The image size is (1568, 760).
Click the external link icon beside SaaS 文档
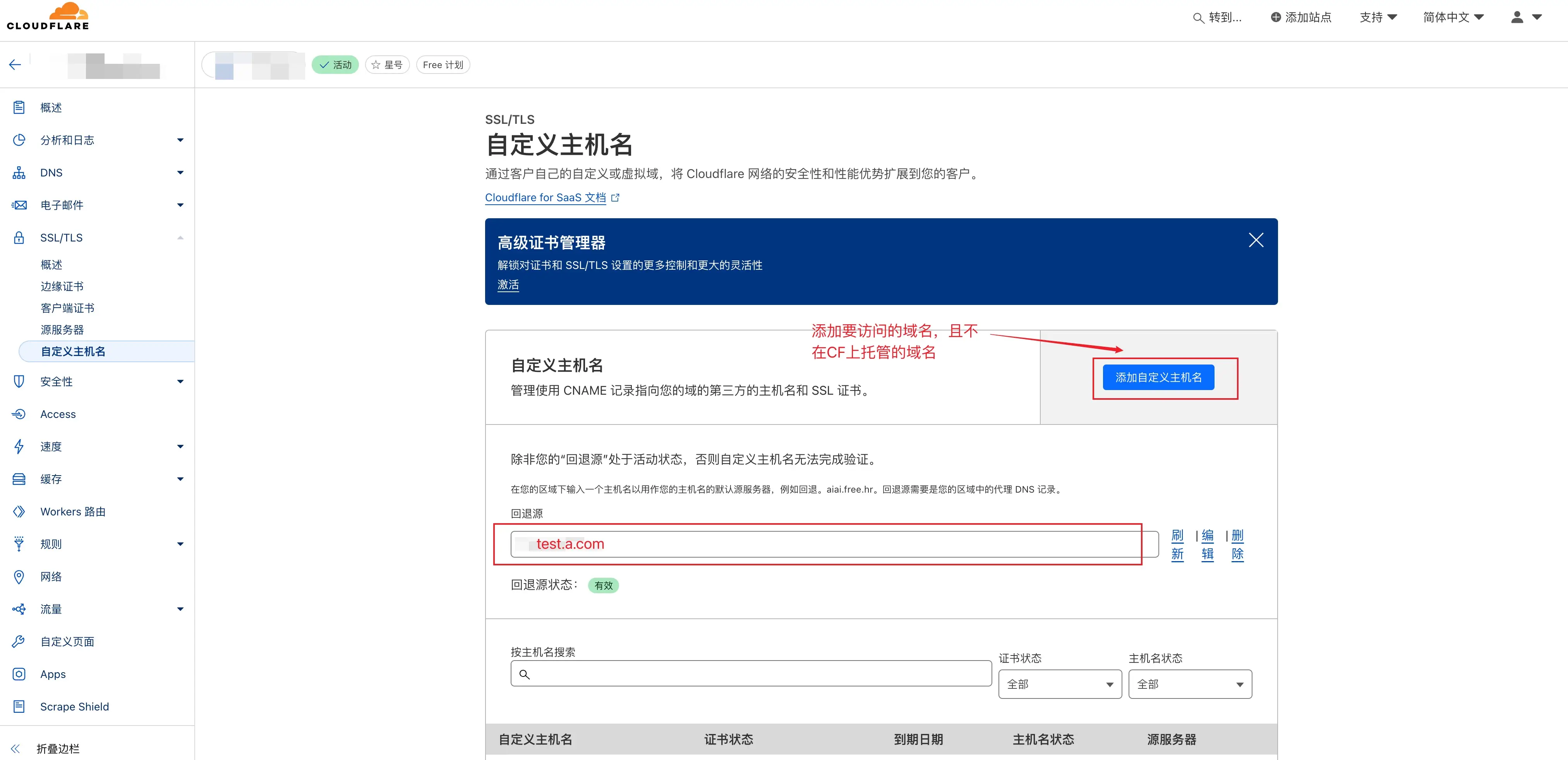pos(615,198)
